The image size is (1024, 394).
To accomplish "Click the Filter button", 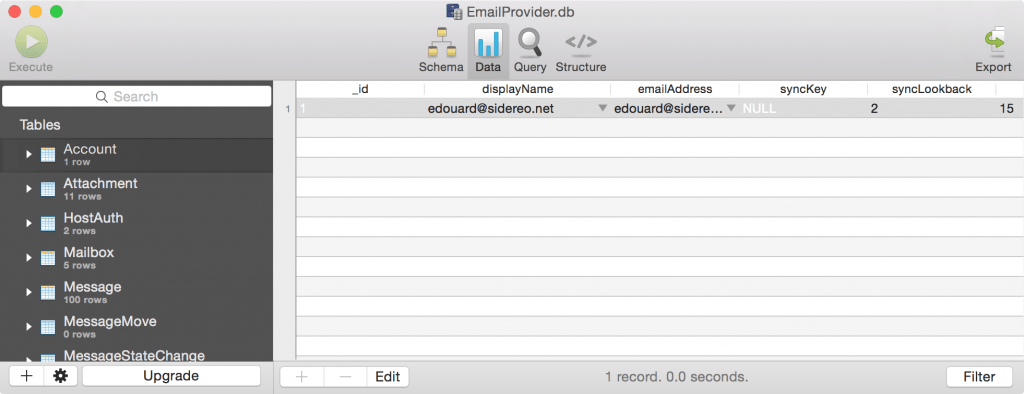I will click(x=979, y=377).
